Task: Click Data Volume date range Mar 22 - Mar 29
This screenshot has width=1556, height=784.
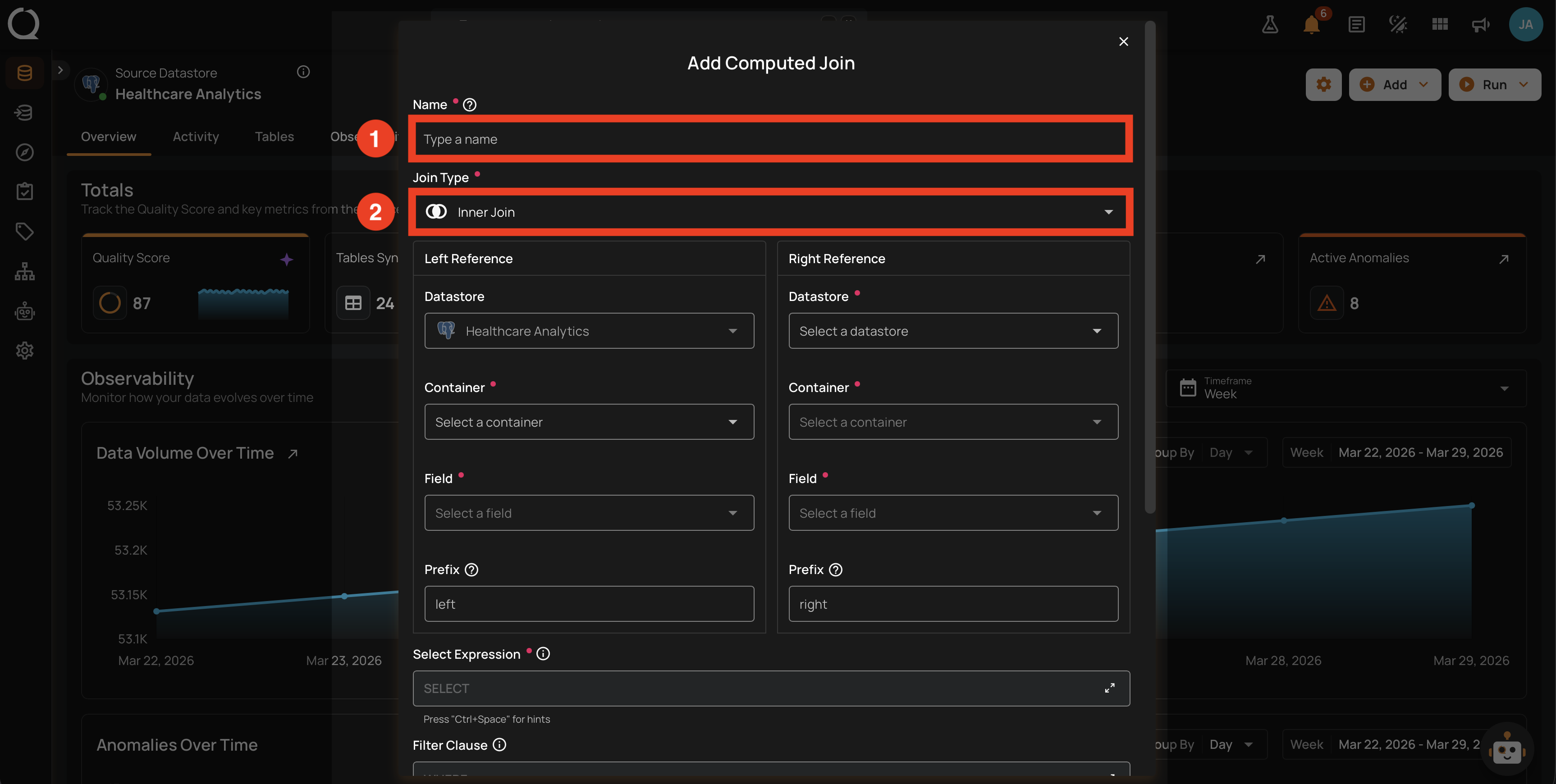Action: tap(1397, 452)
